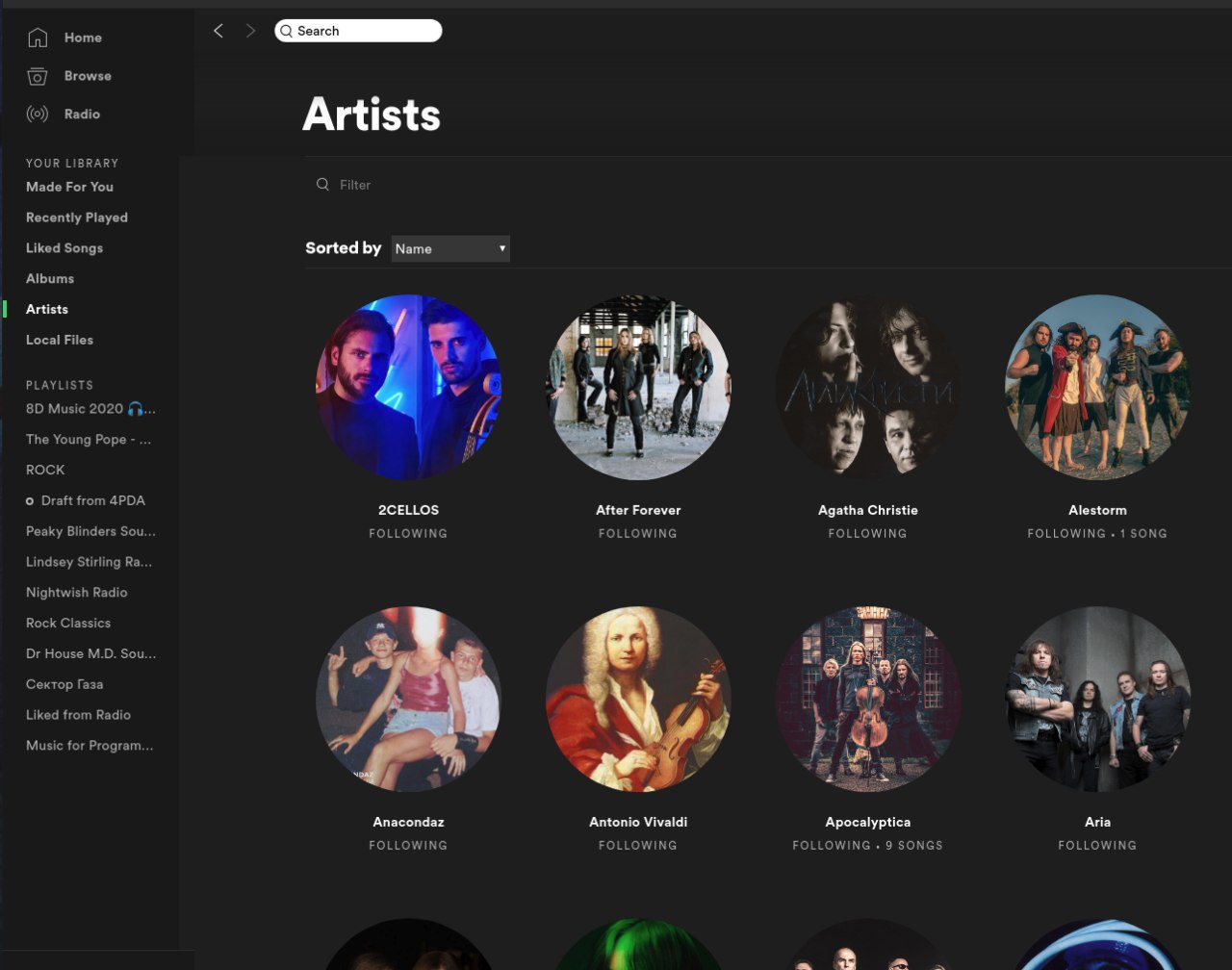Open the After Forever artist photo
The height and width of the screenshot is (970, 1232).
click(638, 387)
